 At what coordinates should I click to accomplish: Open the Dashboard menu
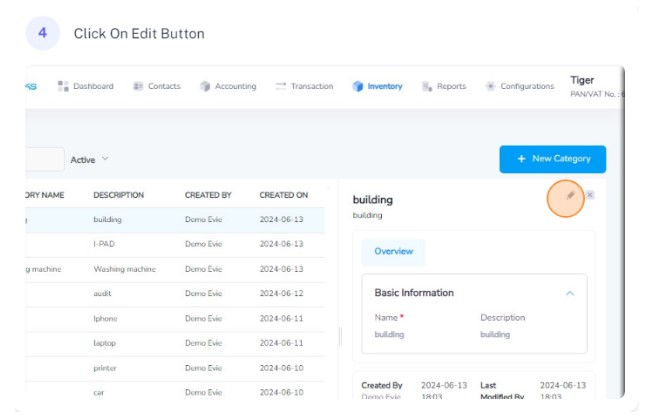coord(86,86)
